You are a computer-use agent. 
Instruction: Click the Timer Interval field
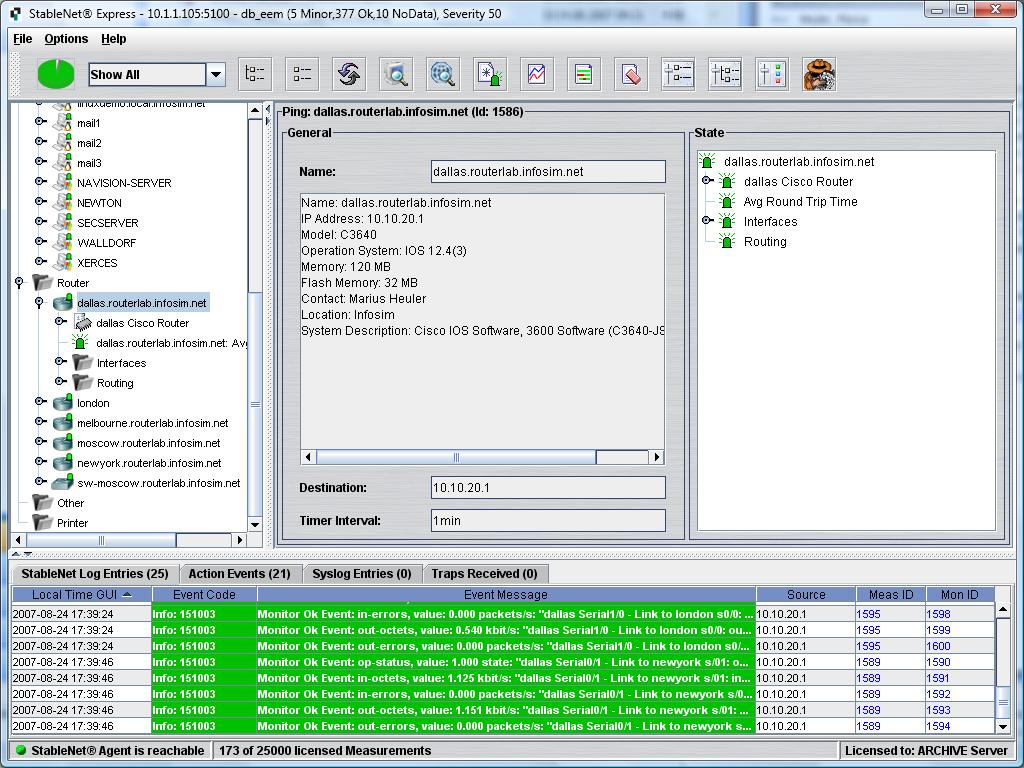coord(548,520)
